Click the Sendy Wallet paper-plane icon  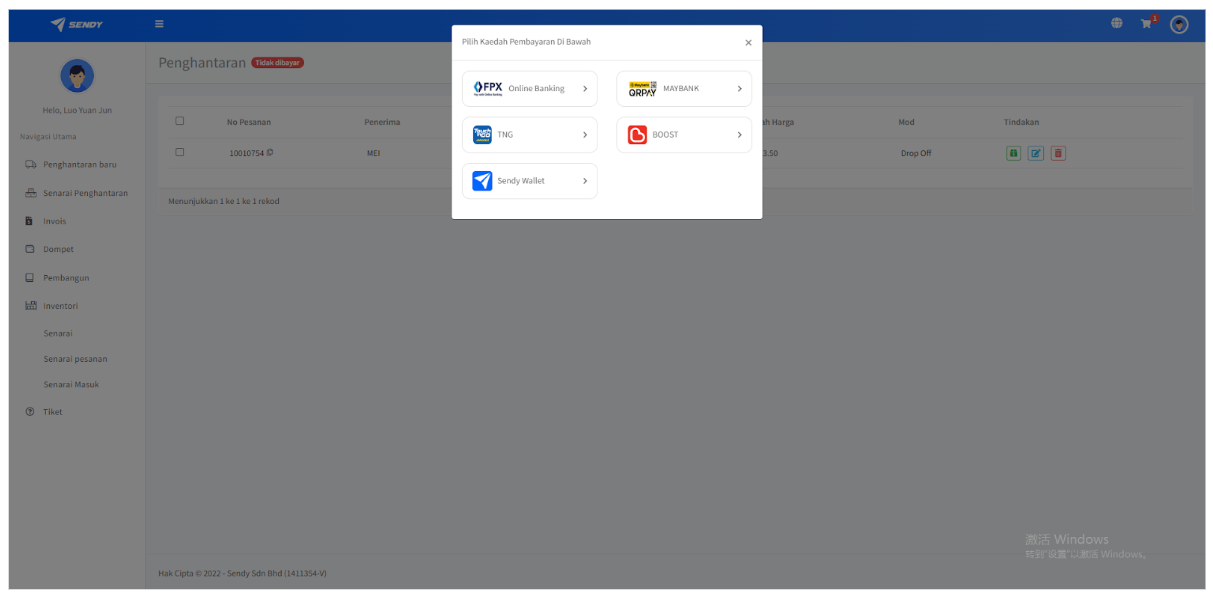point(482,181)
